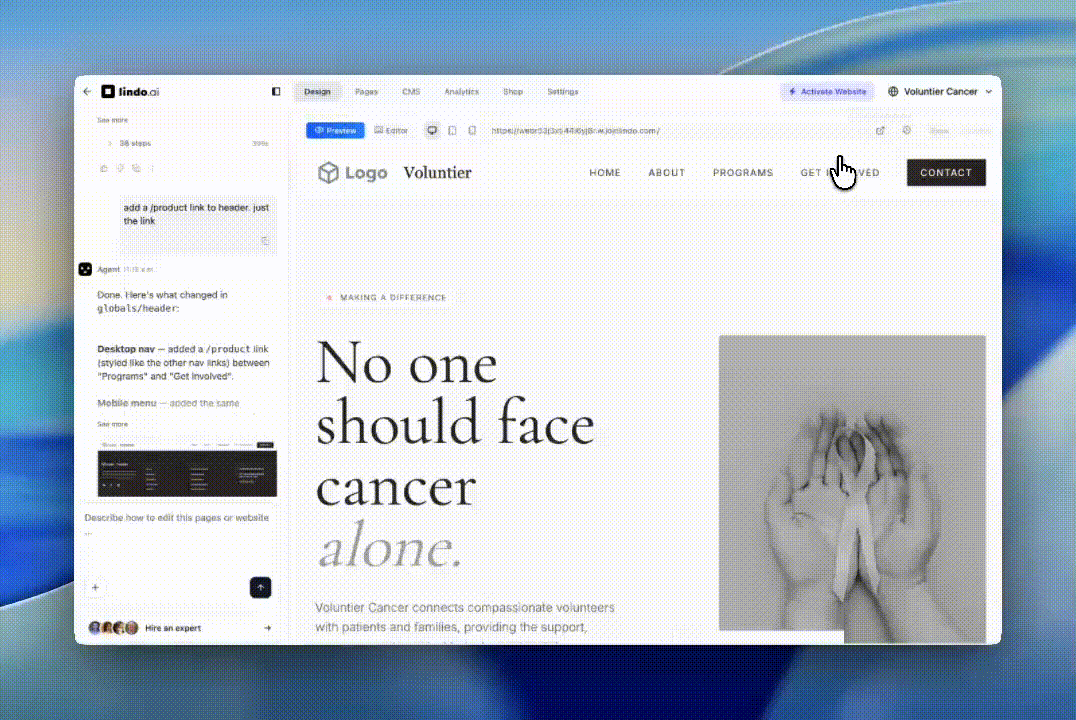Open the Analytics tab
The width and height of the screenshot is (1076, 720).
click(x=461, y=91)
